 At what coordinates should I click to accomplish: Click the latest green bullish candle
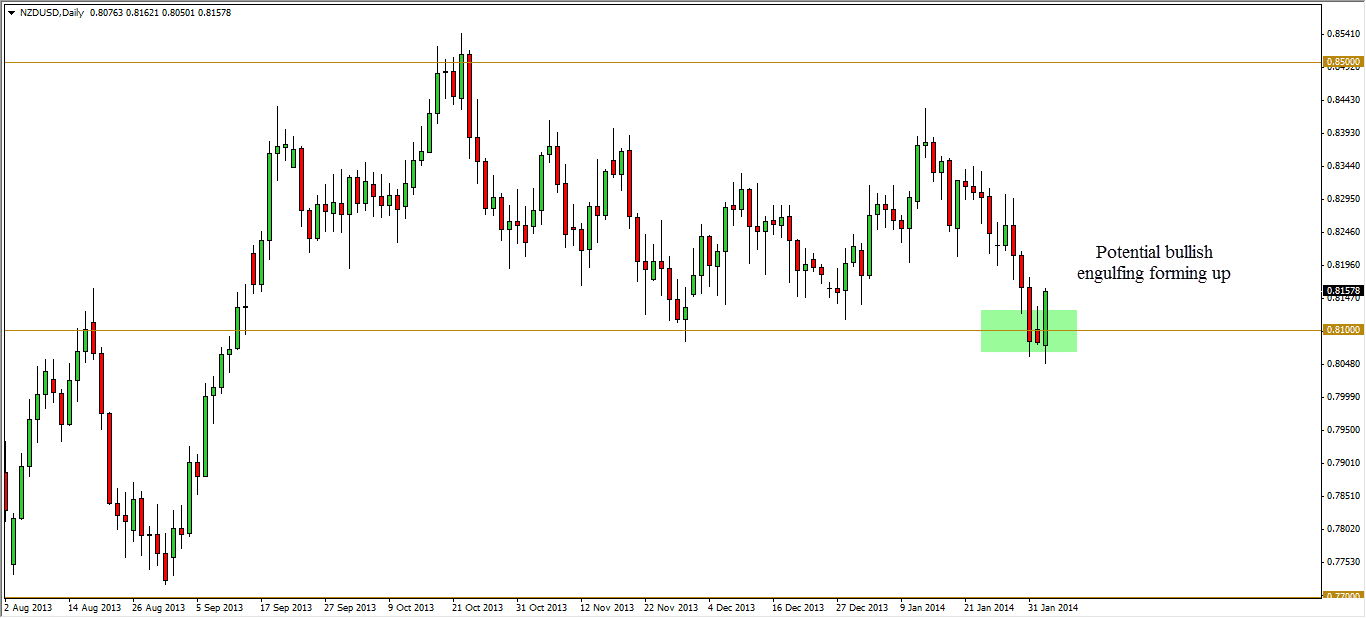tap(1045, 318)
